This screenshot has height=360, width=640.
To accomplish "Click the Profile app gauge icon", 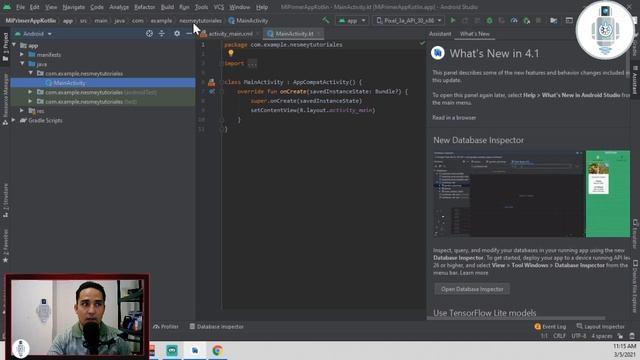I will 514,20.
